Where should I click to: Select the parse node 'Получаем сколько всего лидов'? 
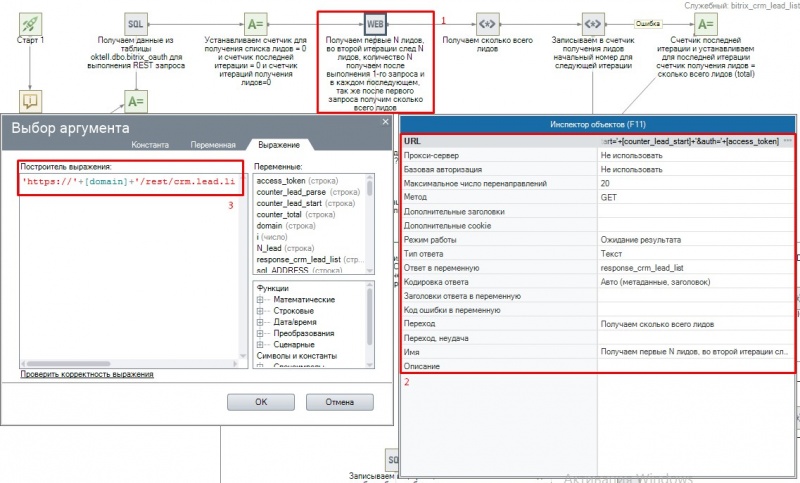click(x=487, y=24)
